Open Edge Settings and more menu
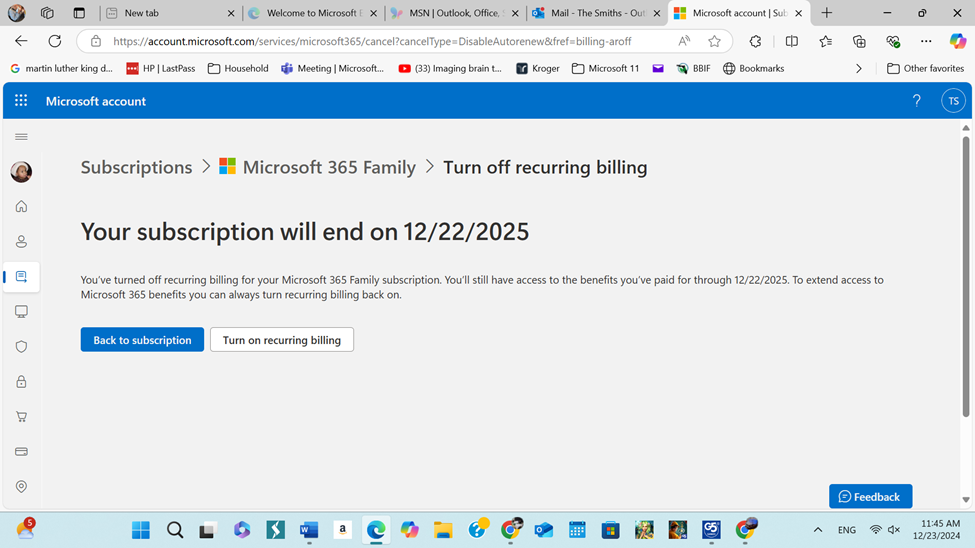 926,41
